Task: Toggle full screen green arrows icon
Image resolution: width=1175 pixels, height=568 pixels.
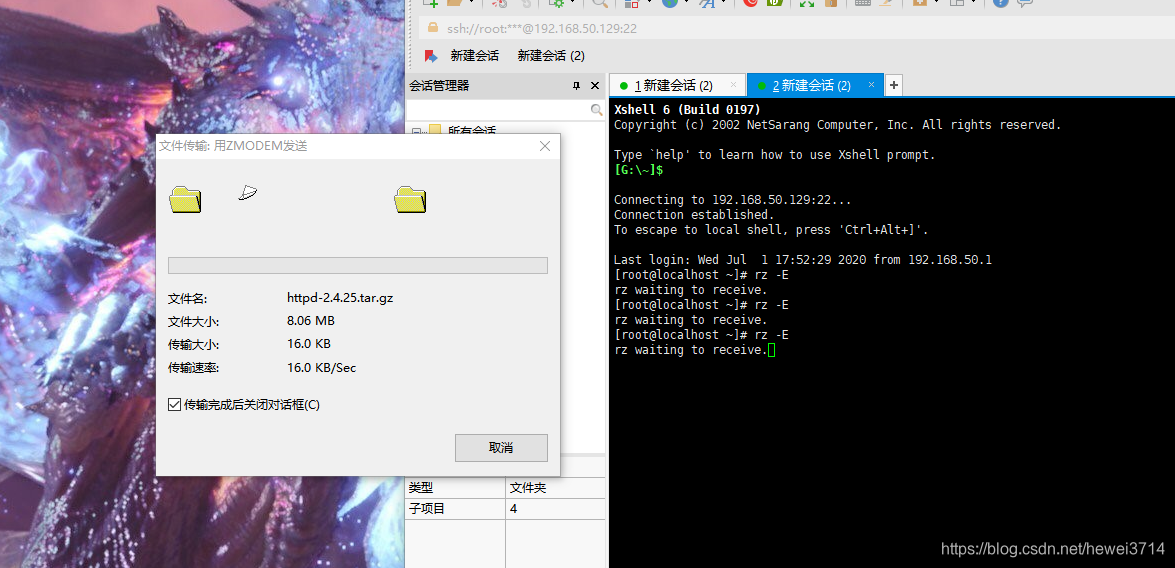Action: (806, 3)
